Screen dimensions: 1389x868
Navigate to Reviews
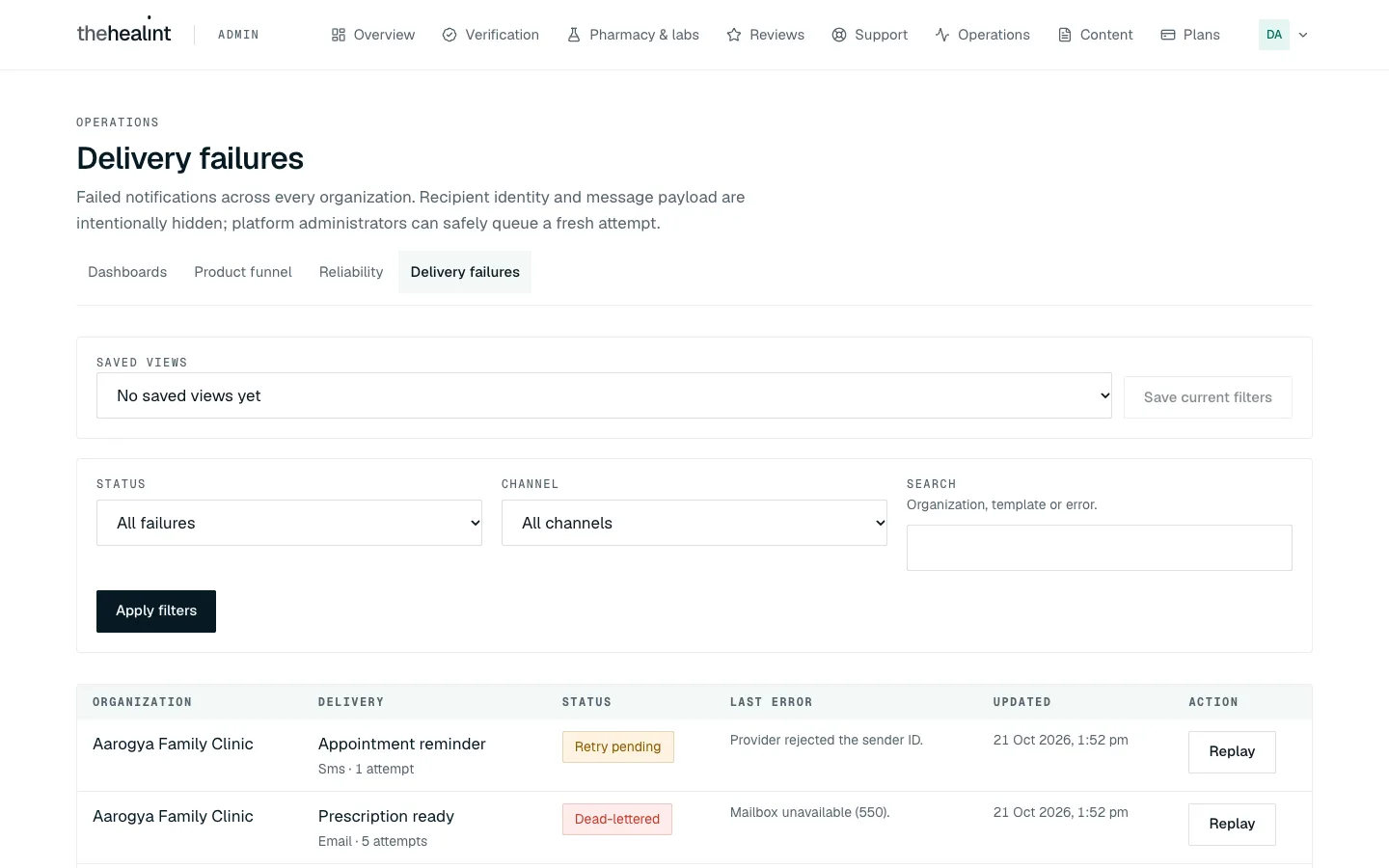pos(766,35)
